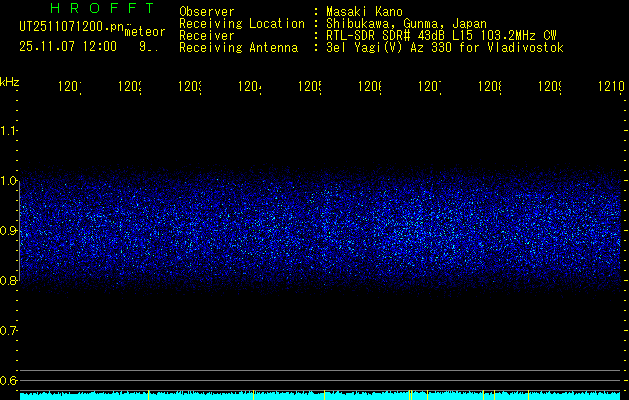Click the cyan signal level strip
629x400 pixels.
point(320,396)
